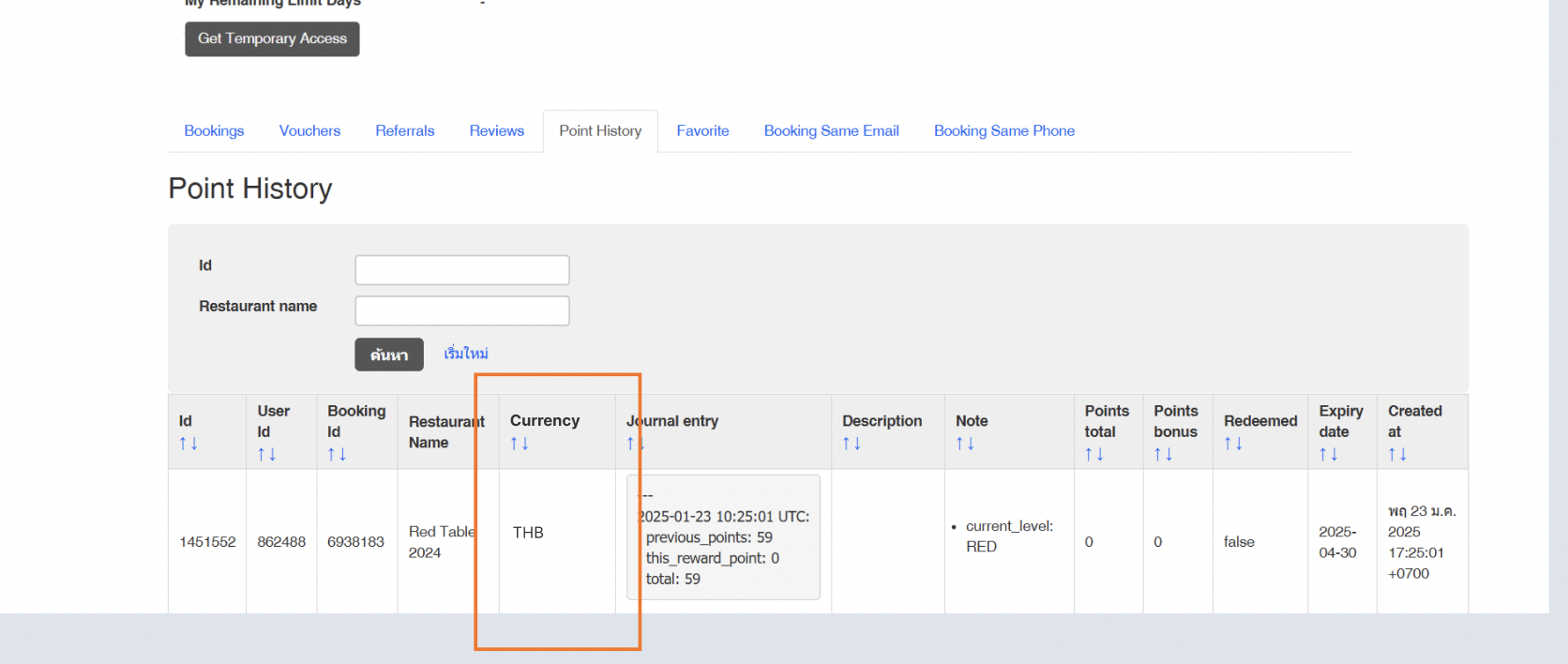Screen dimensions: 1568x664
Task: Sort by Booking Id column arrows
Action: (x=337, y=454)
